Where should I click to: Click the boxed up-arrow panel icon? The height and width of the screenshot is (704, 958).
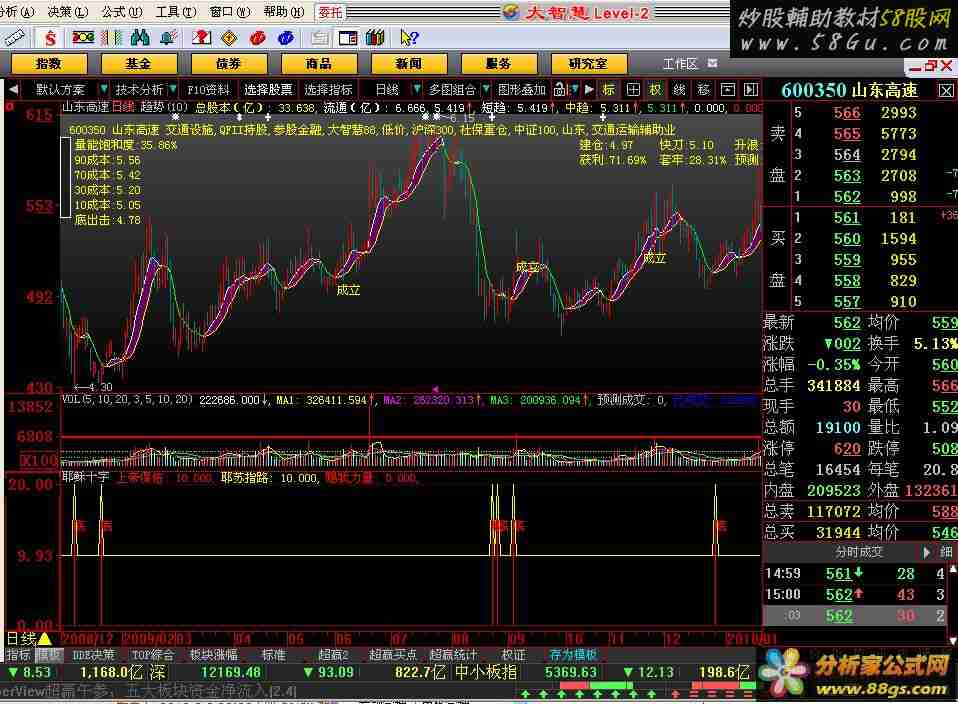click(728, 90)
